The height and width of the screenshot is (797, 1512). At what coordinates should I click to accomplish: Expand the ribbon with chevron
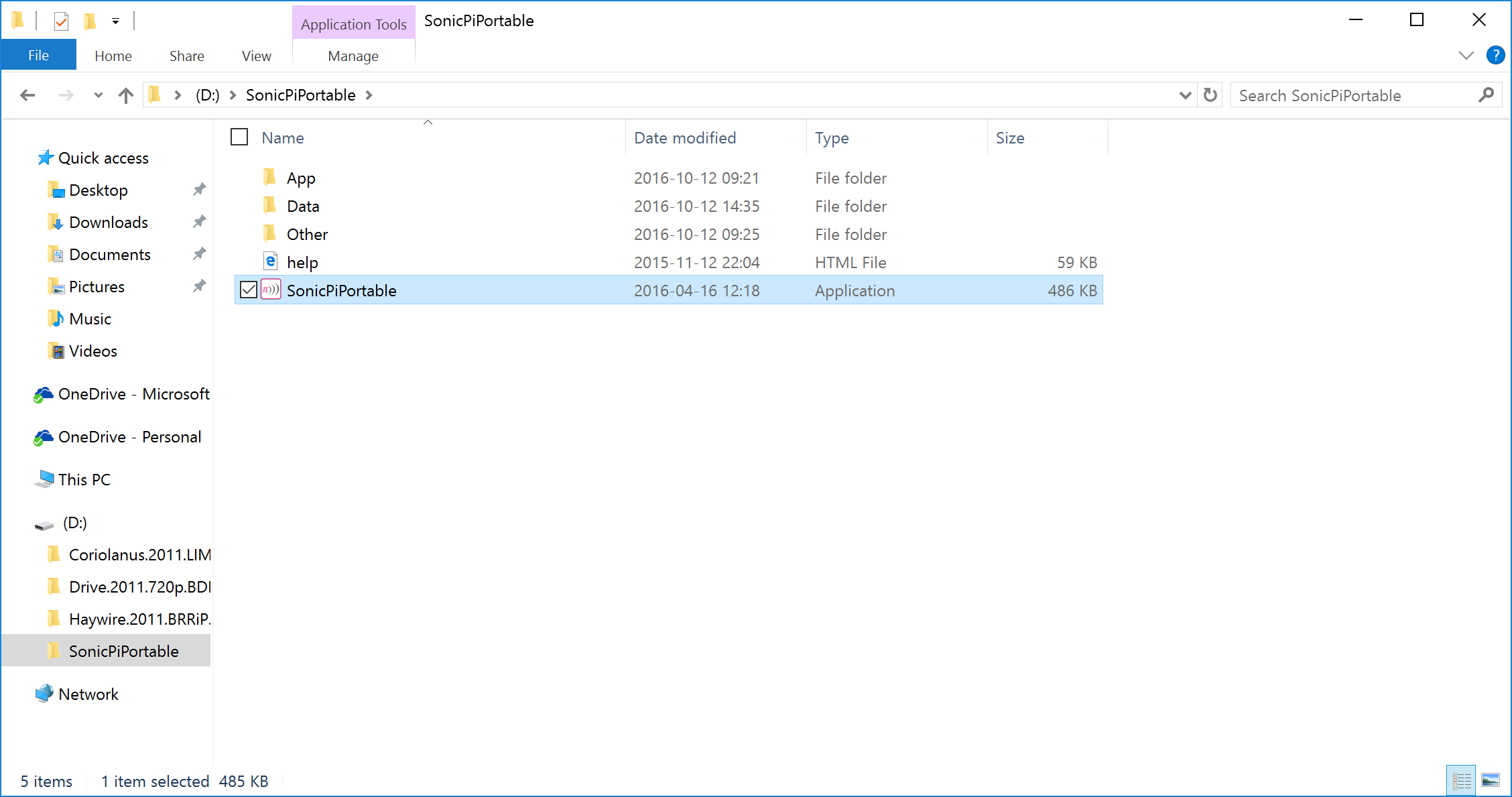tap(1466, 55)
